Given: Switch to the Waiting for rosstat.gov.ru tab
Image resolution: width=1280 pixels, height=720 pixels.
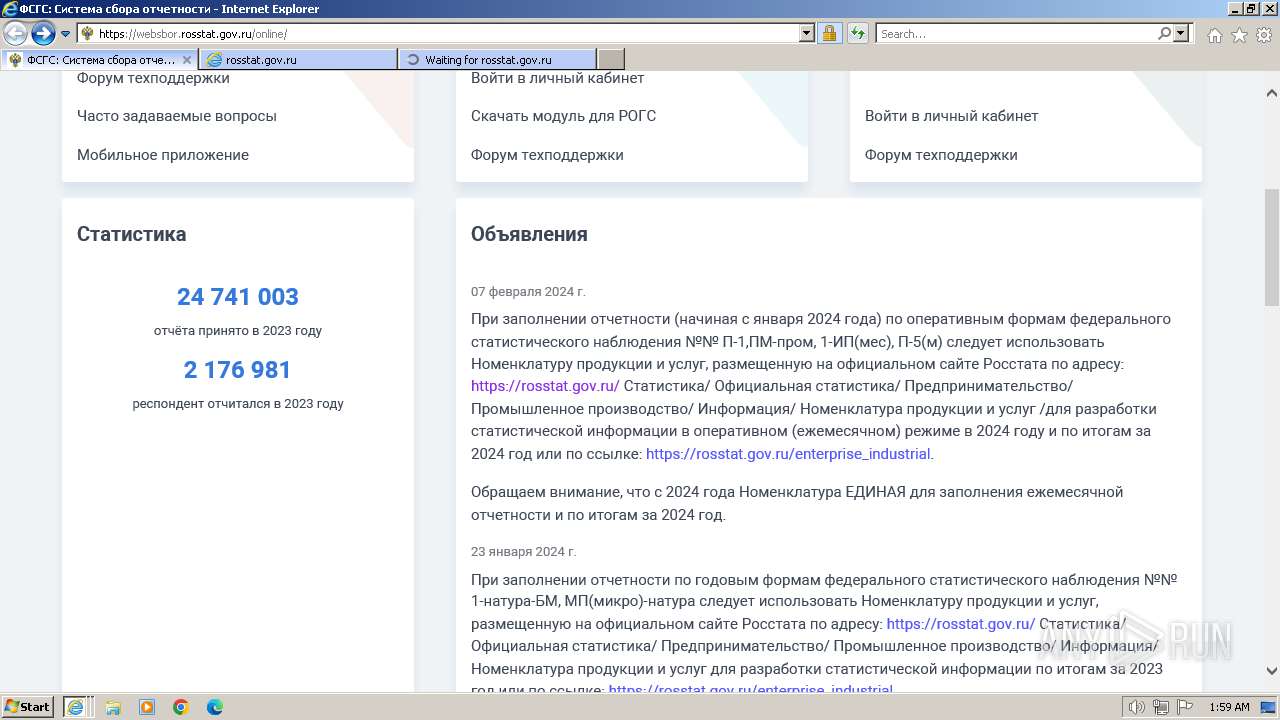Looking at the screenshot, I should pos(497,60).
